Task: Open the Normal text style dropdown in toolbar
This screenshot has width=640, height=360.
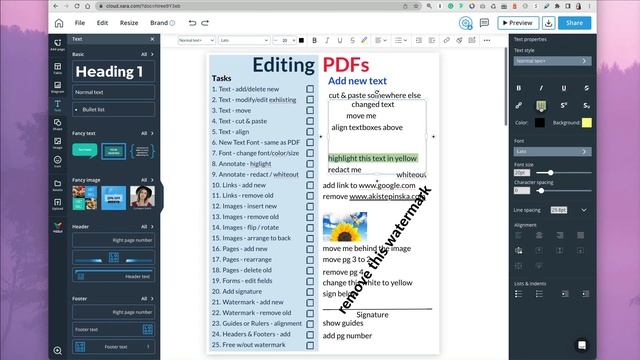Action: (196, 40)
